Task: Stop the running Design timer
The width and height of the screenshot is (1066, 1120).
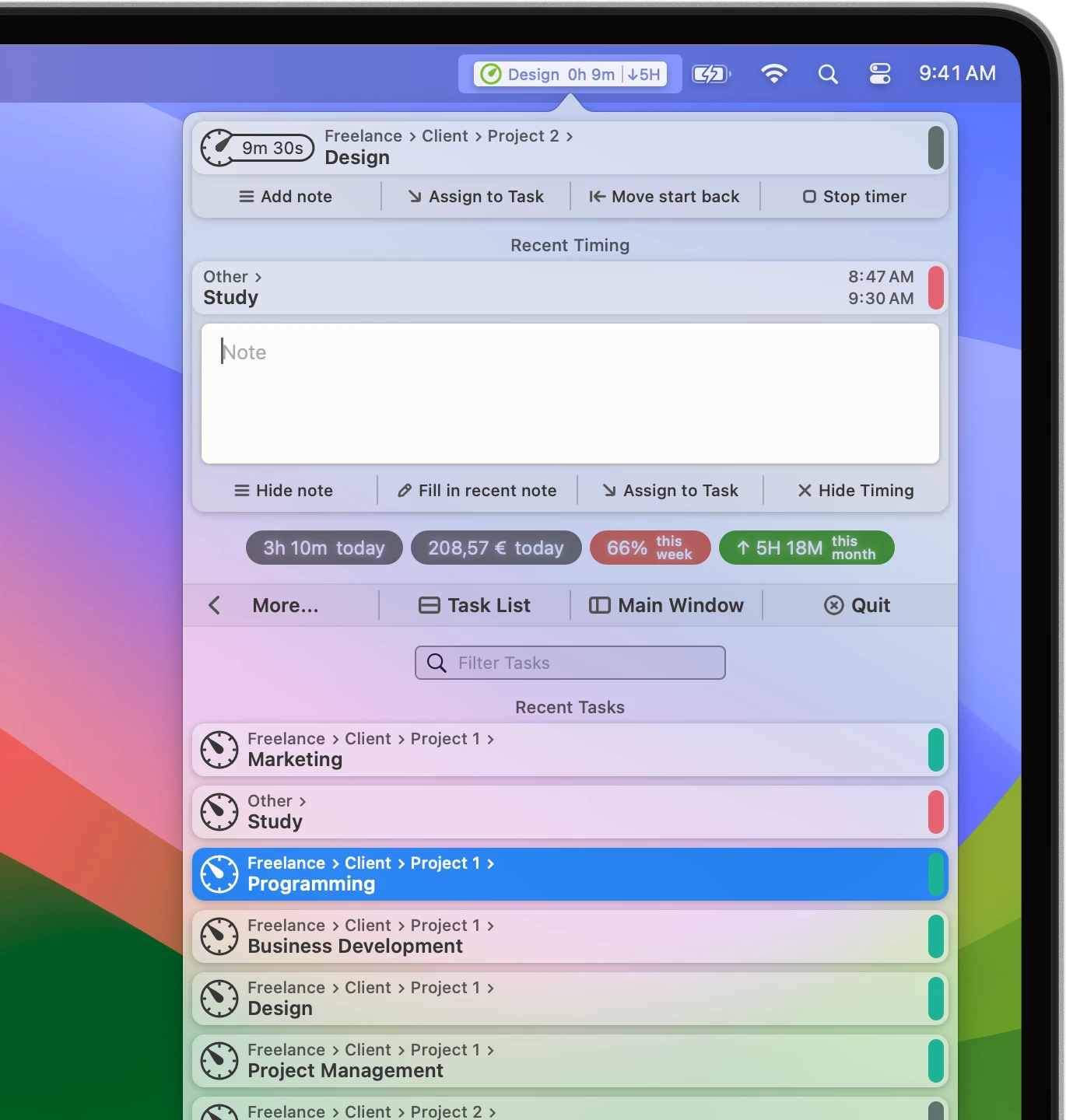Action: pyautogui.click(x=854, y=196)
